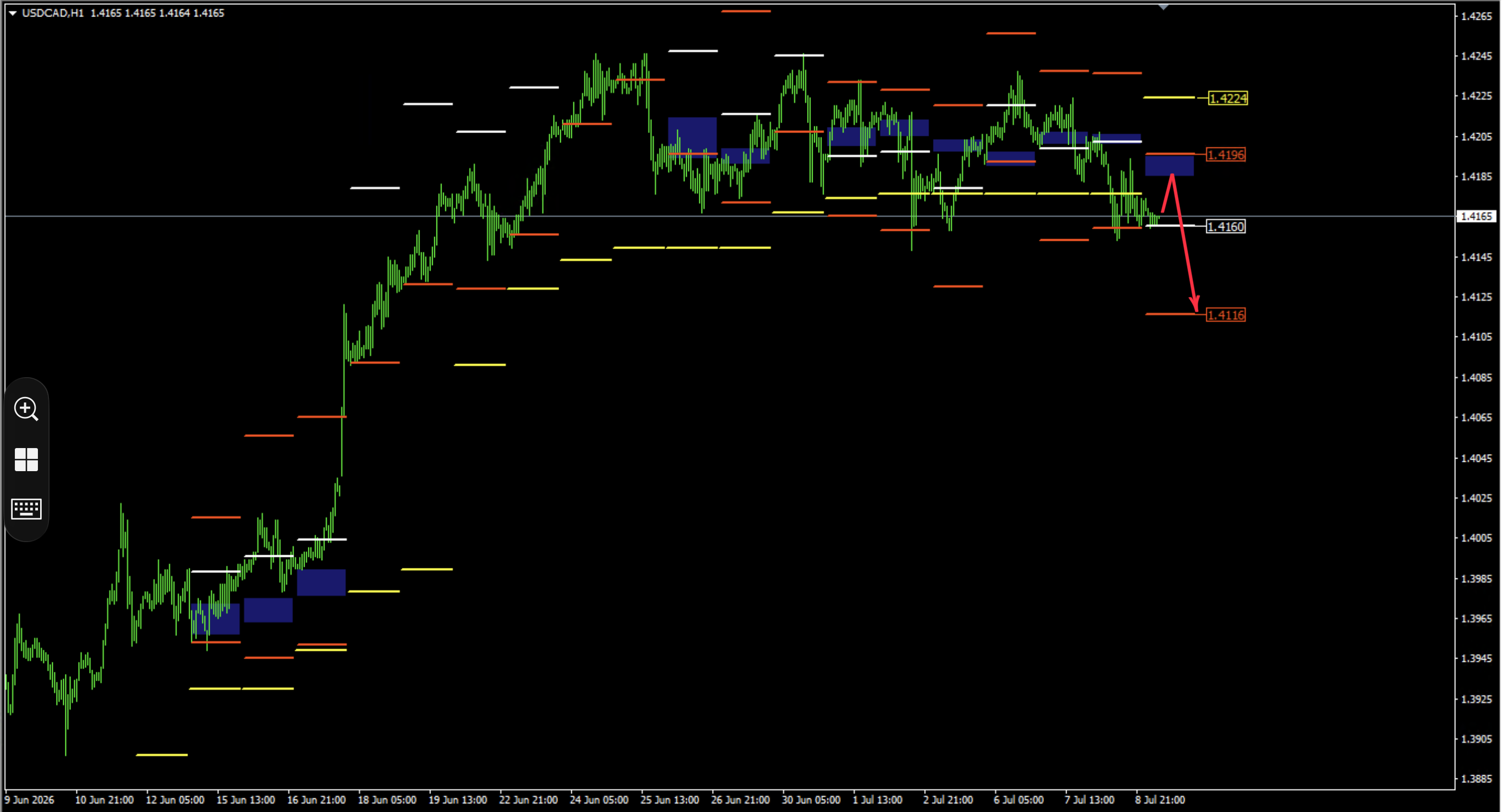The height and width of the screenshot is (812, 1502).
Task: Click the 1.4160 white price label
Action: 1225,226
